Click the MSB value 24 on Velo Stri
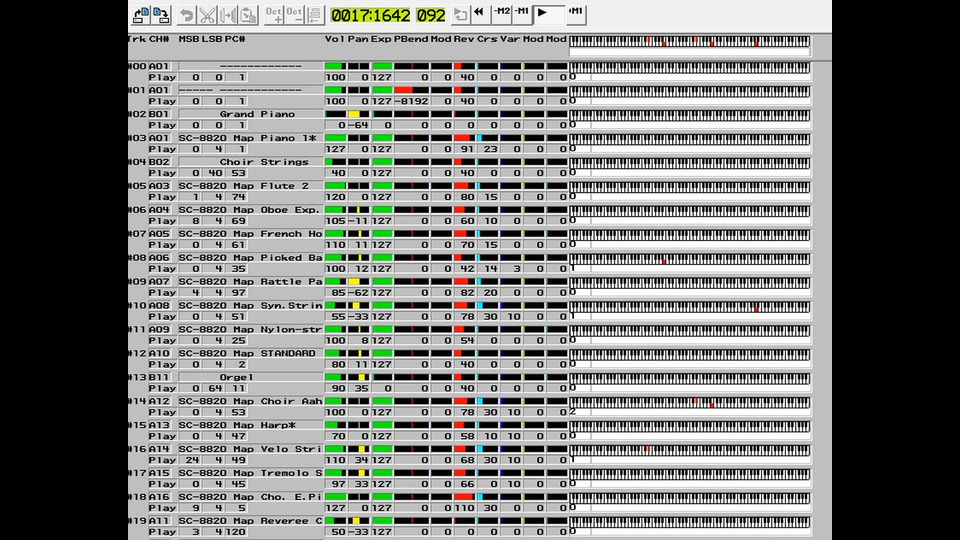 point(190,460)
